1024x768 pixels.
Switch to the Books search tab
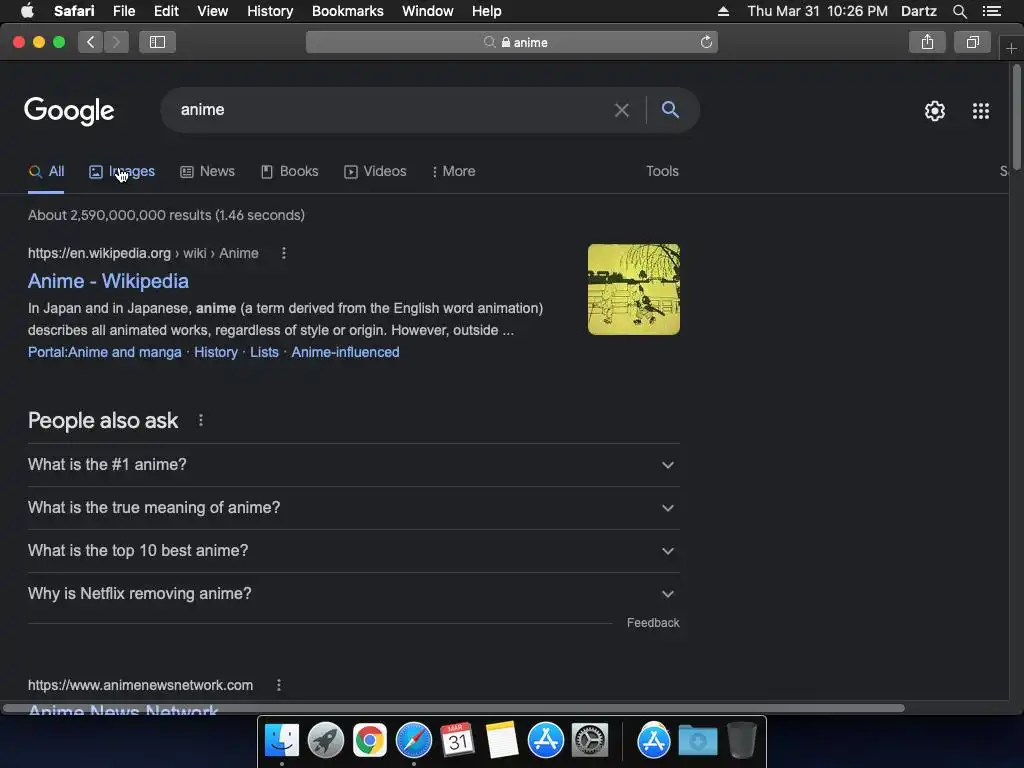[x=289, y=171]
